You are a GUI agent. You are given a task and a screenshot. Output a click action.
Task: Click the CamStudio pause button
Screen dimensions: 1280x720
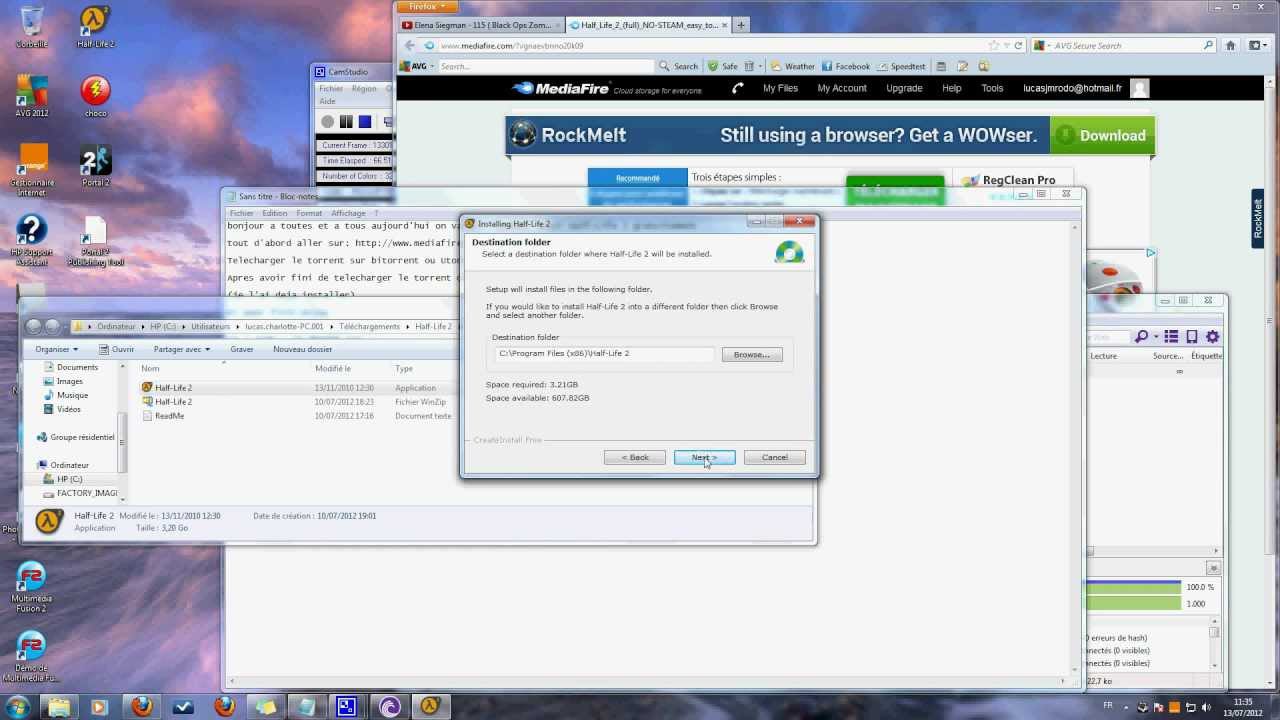pos(346,122)
